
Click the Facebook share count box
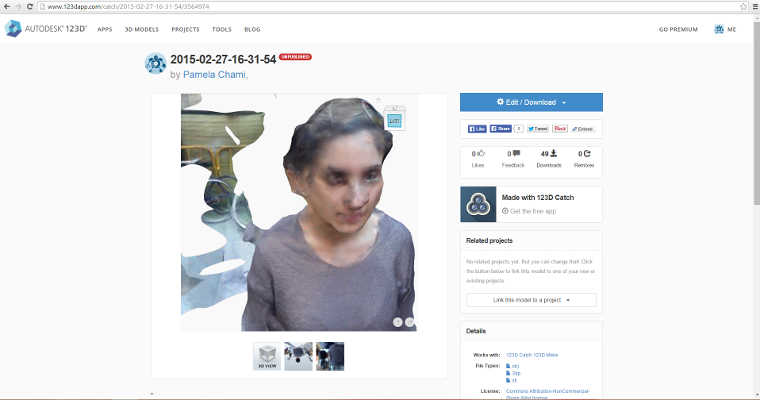pos(518,129)
